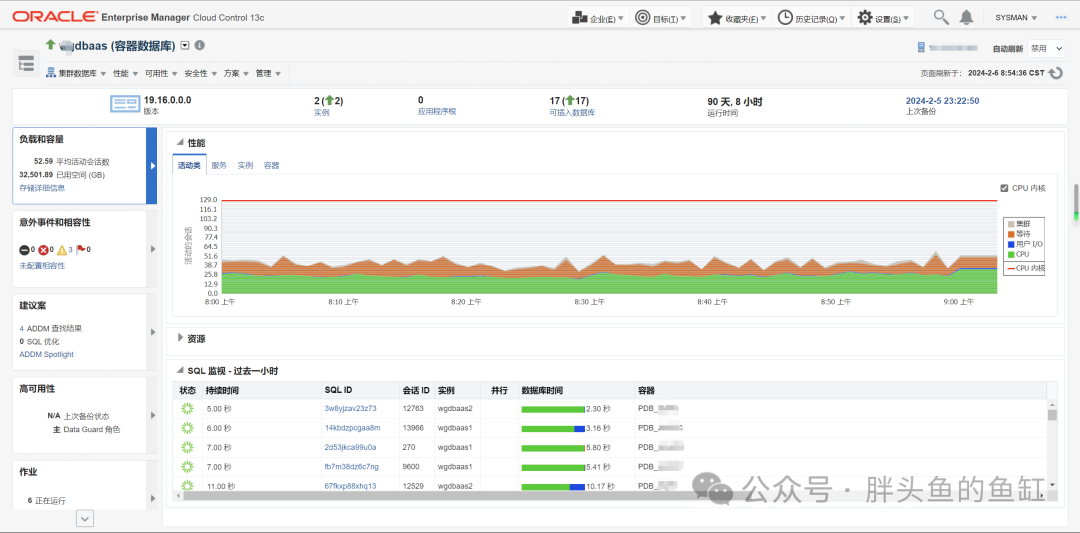Switch to the 服务 tab
Screen dimensions: 1080x533
tap(219, 165)
